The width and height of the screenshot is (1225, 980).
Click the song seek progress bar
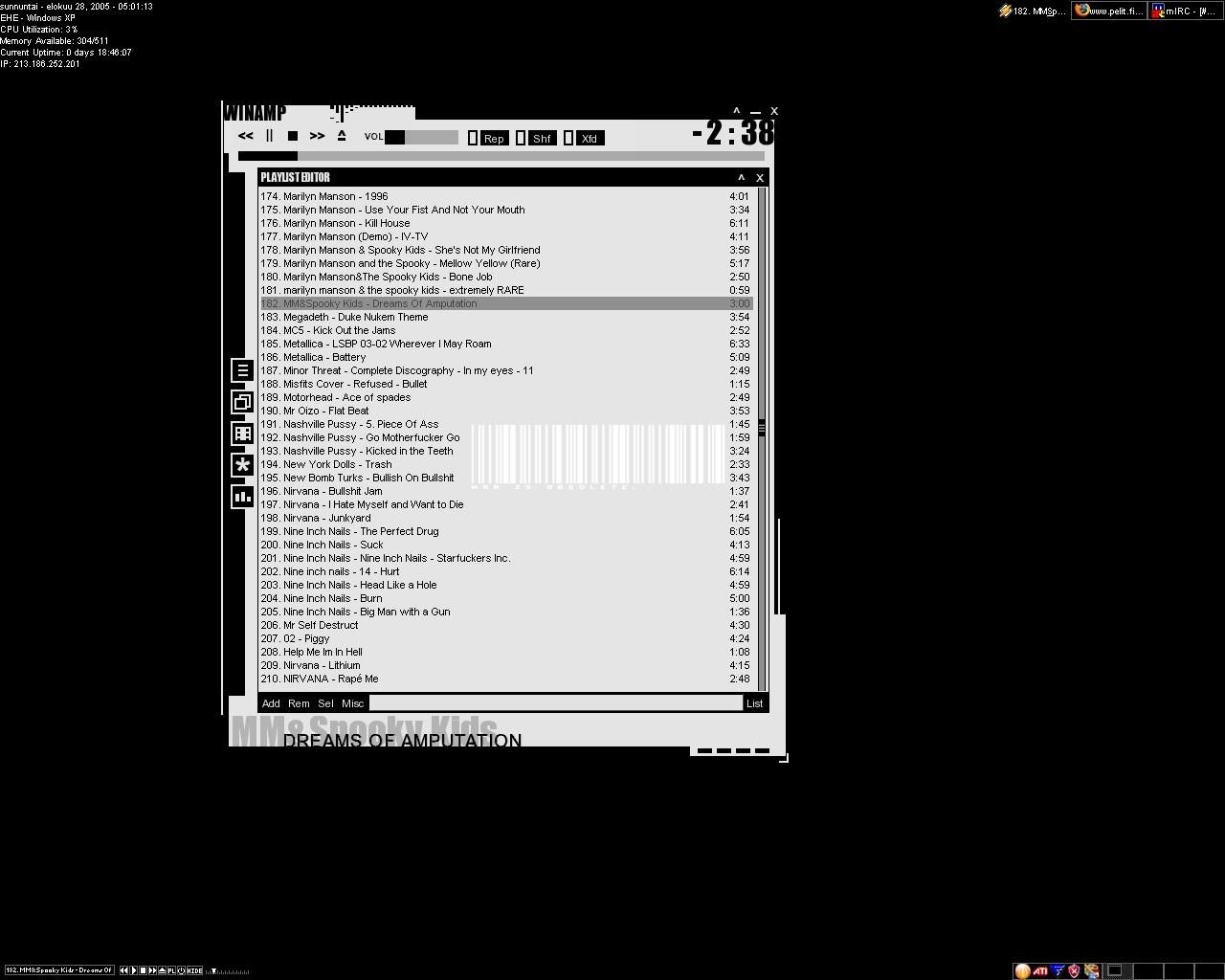[x=501, y=156]
